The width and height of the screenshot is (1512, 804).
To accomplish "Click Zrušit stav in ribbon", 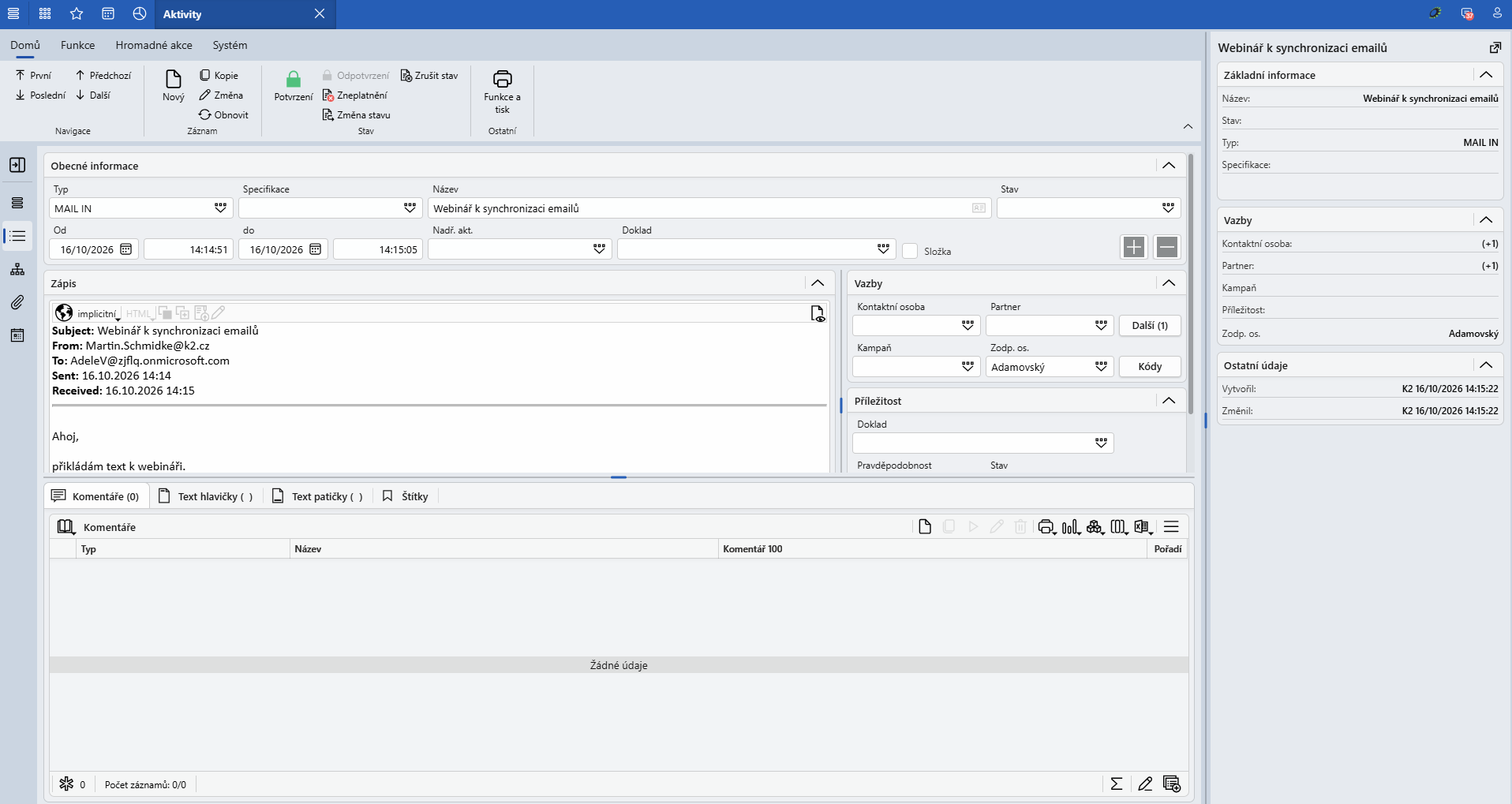I will coord(429,75).
